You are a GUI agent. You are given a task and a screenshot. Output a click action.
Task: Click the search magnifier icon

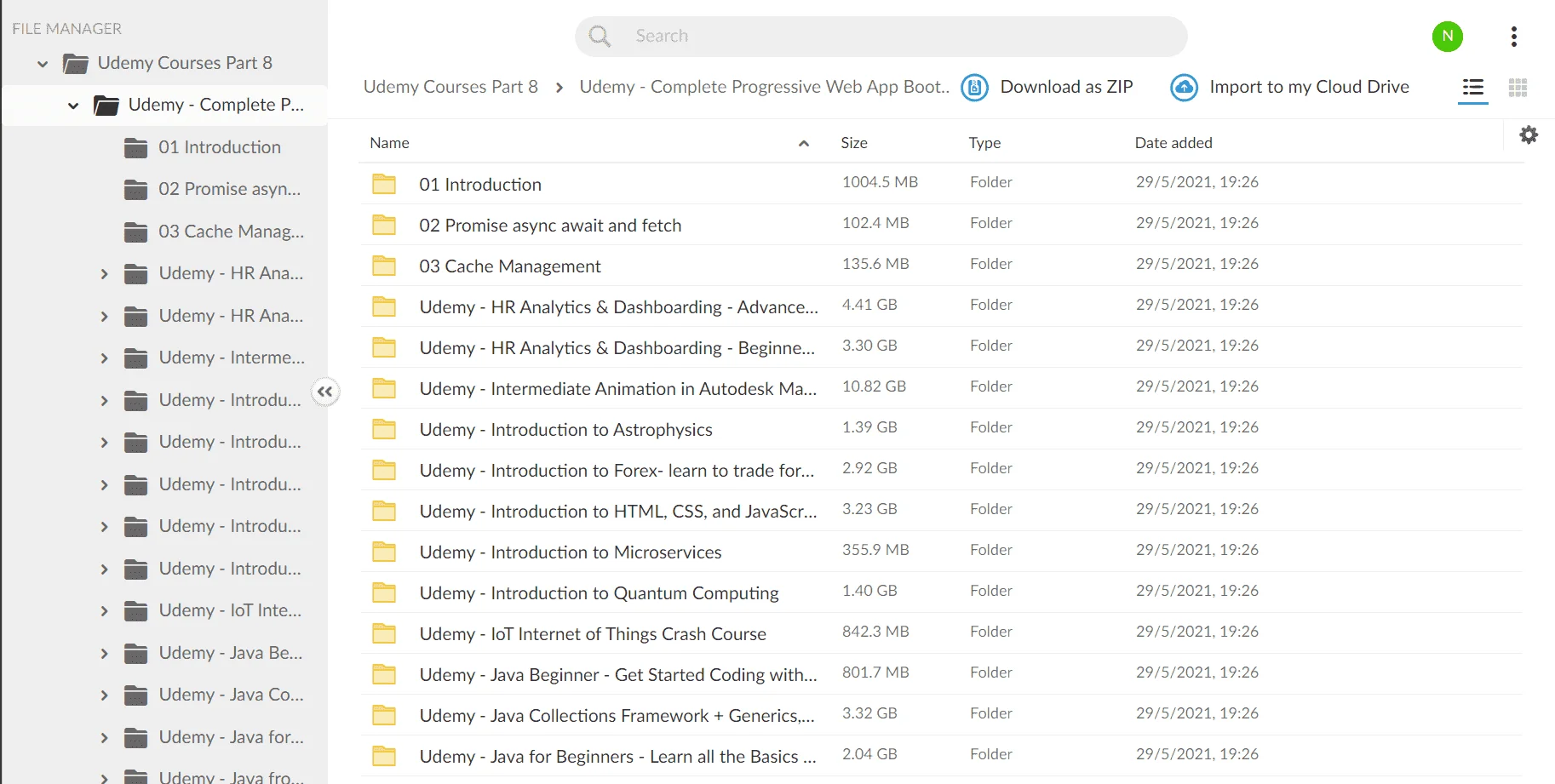(x=600, y=36)
